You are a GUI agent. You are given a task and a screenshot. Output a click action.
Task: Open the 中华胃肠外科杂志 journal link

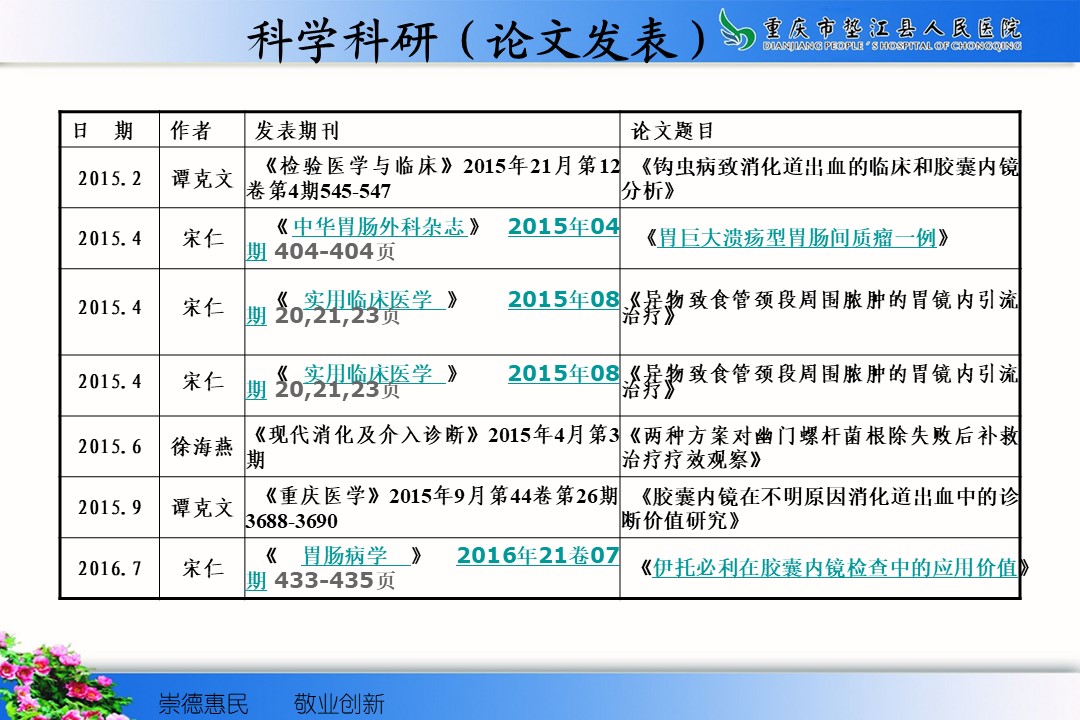pos(379,227)
